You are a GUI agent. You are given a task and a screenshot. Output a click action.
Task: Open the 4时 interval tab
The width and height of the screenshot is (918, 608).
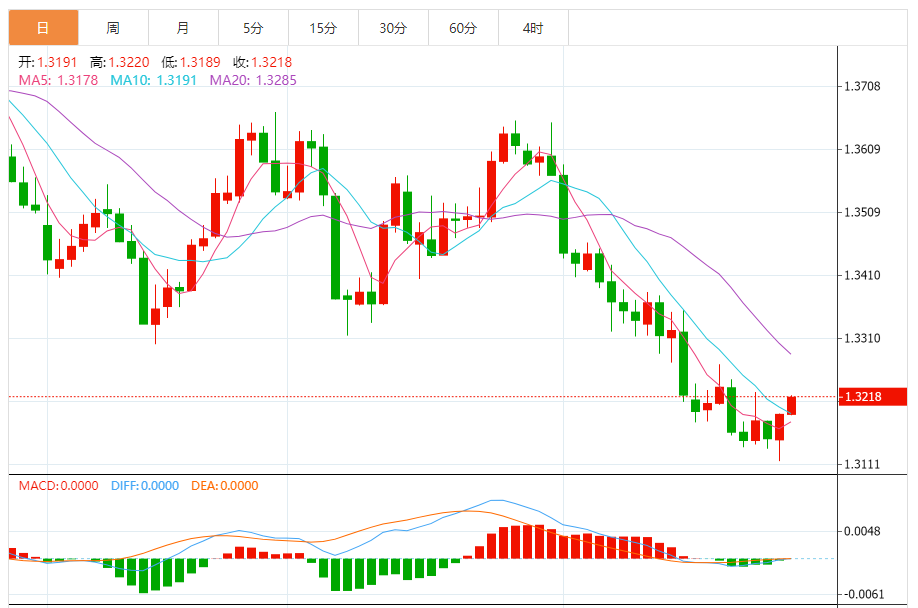click(533, 28)
